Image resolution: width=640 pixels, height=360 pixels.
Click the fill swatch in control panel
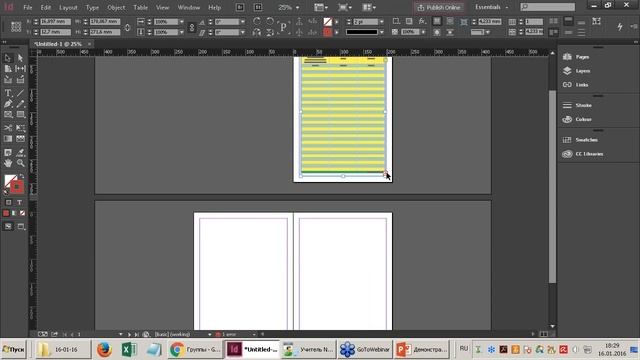[x=327, y=22]
